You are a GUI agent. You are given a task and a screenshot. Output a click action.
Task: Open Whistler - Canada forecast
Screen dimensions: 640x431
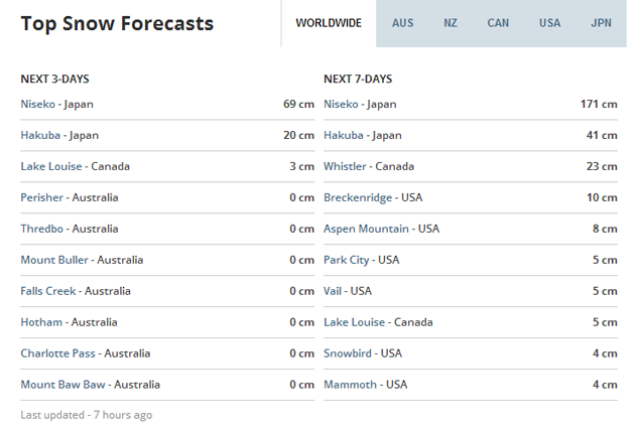[369, 166]
